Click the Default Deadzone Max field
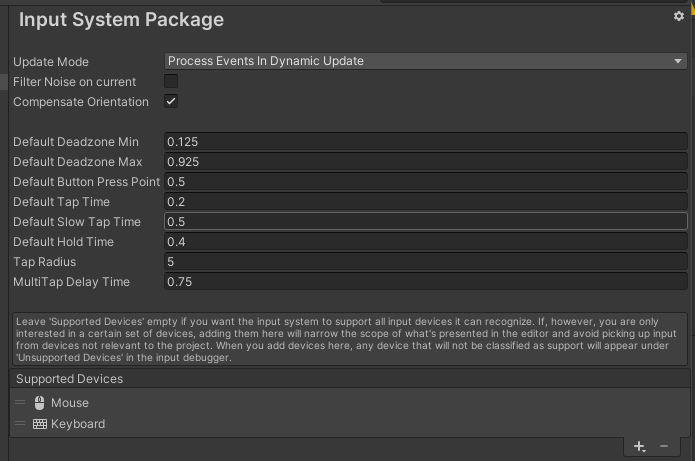 (x=425, y=162)
